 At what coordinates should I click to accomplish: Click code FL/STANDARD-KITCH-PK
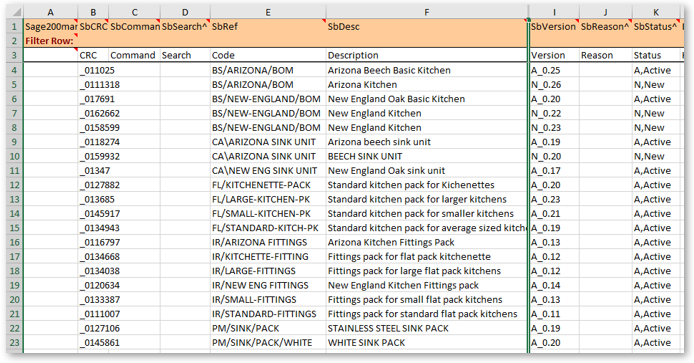pyautogui.click(x=268, y=228)
